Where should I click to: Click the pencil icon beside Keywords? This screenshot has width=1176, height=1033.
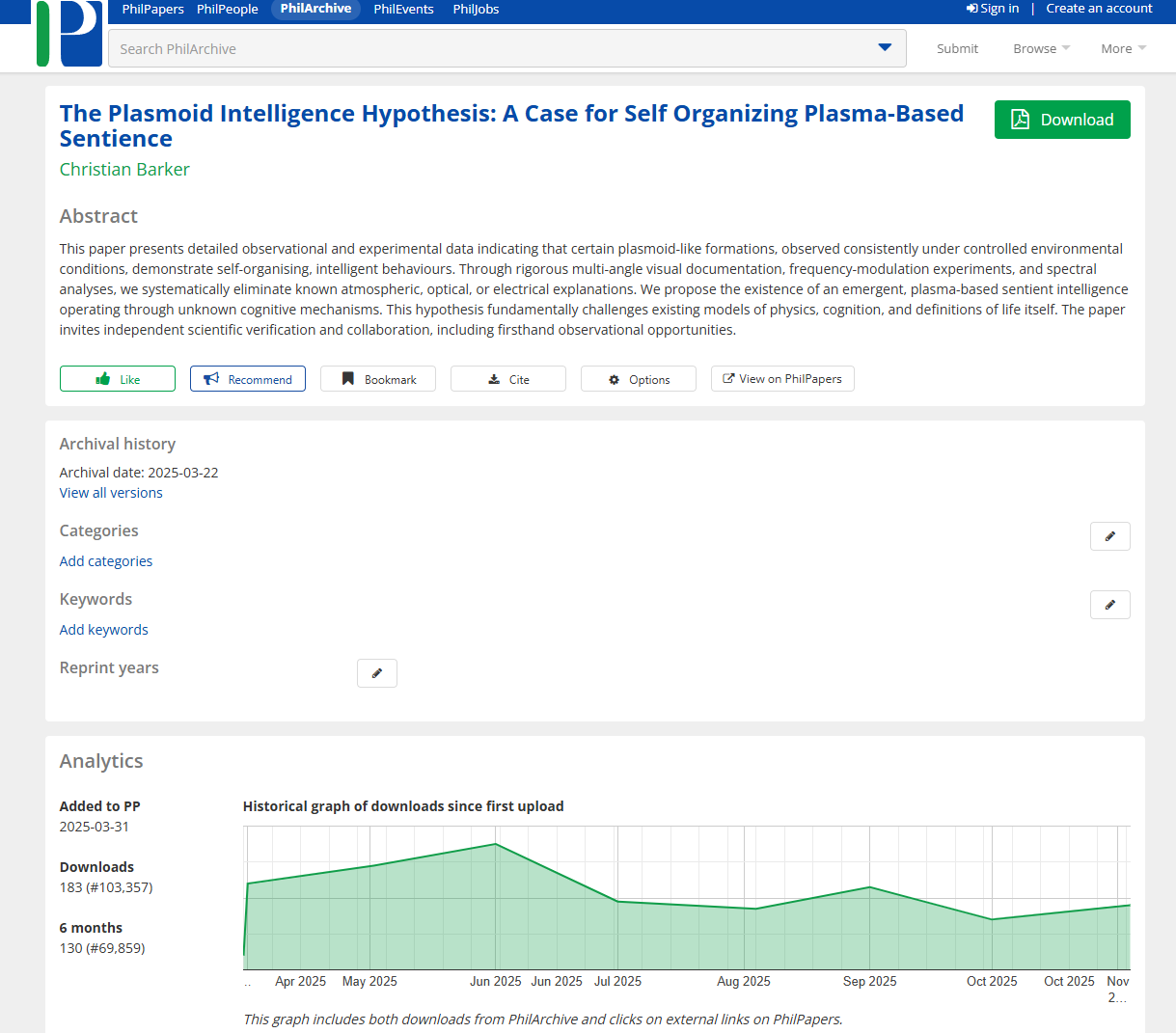click(1109, 605)
